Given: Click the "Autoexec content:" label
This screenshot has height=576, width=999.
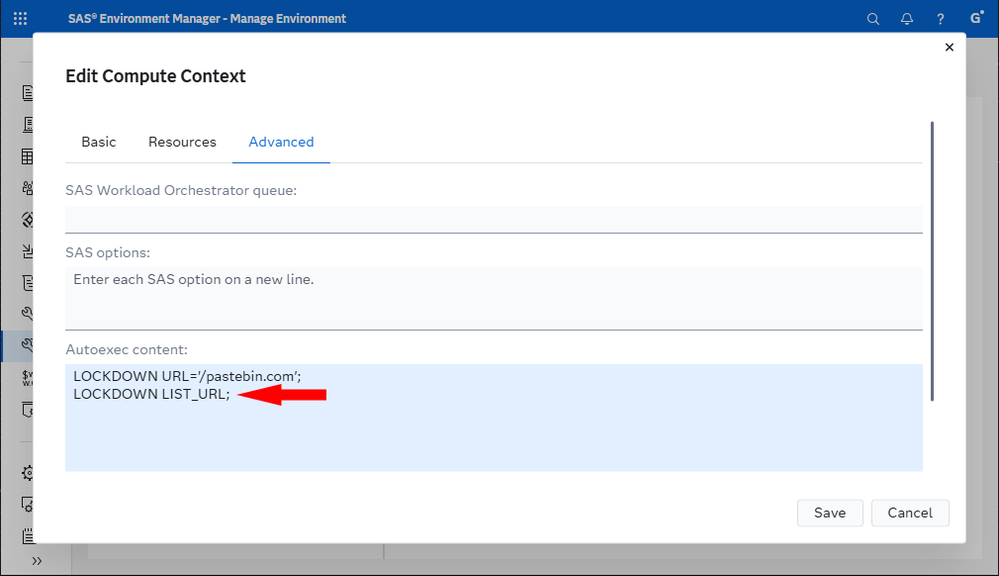Looking at the screenshot, I should [x=126, y=349].
